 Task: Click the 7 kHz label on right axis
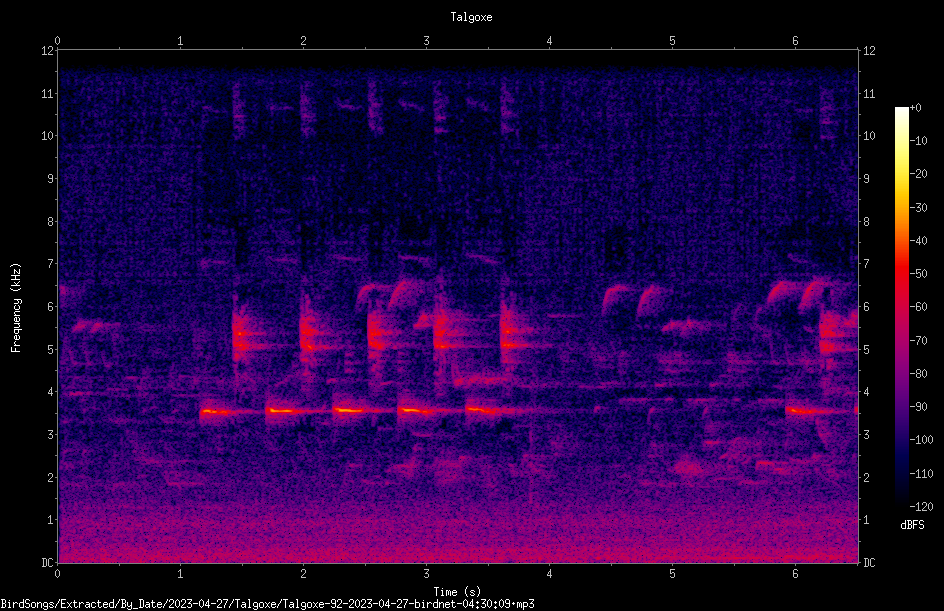point(866,264)
